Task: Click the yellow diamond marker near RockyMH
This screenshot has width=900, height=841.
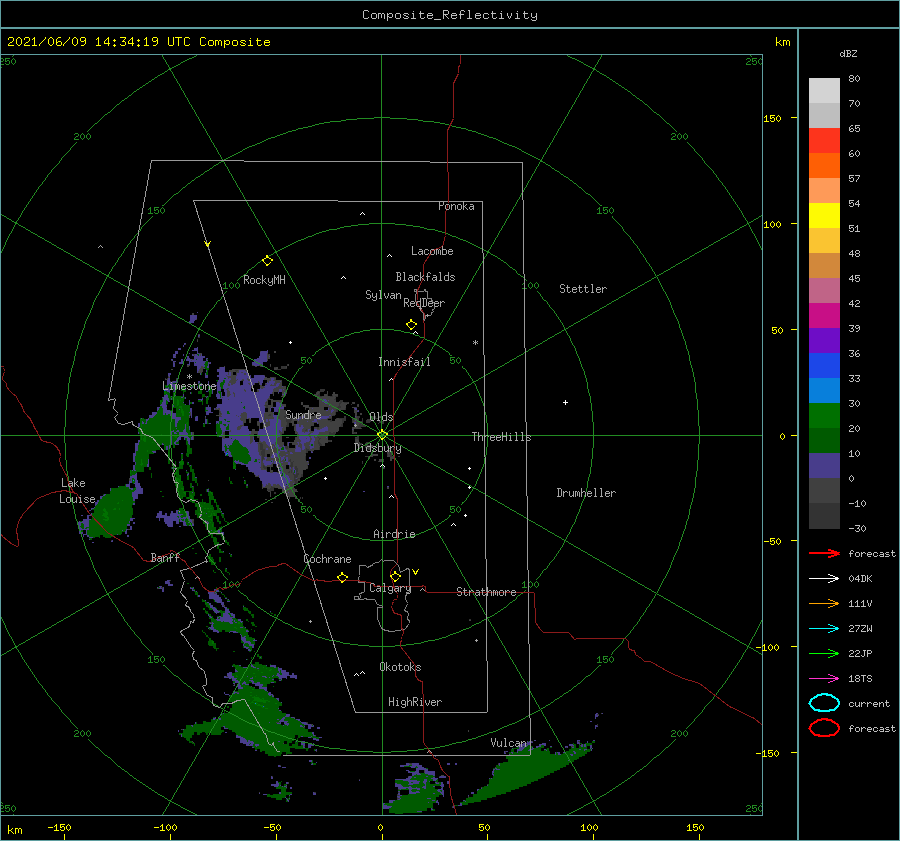Action: (x=267, y=261)
